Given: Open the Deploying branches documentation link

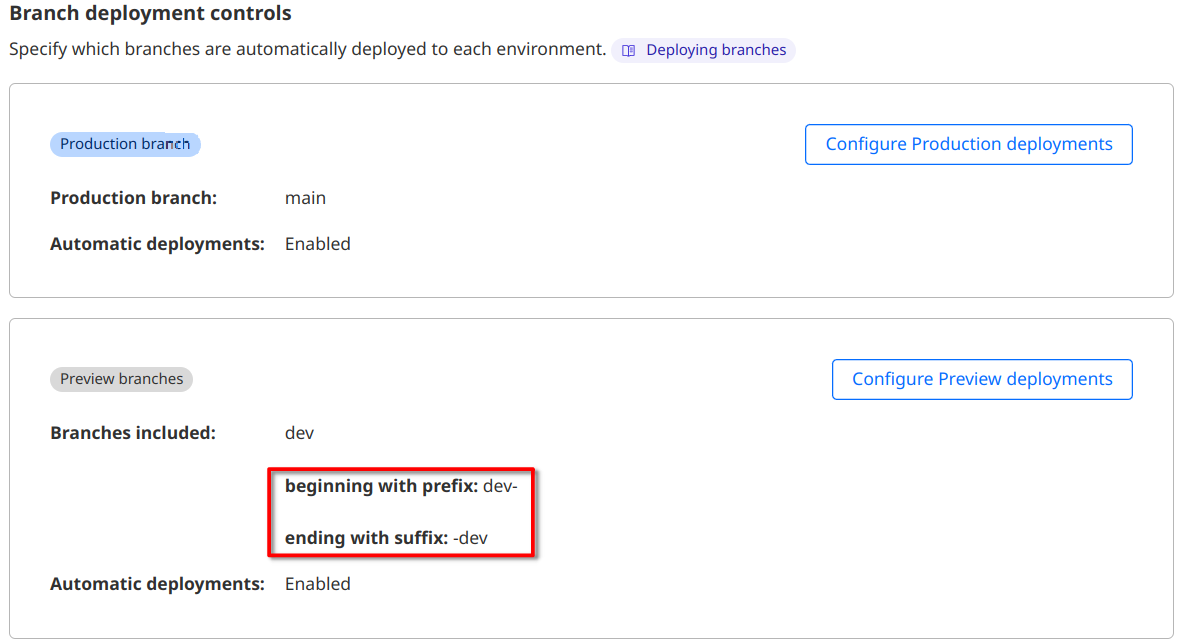Looking at the screenshot, I should tap(715, 50).
